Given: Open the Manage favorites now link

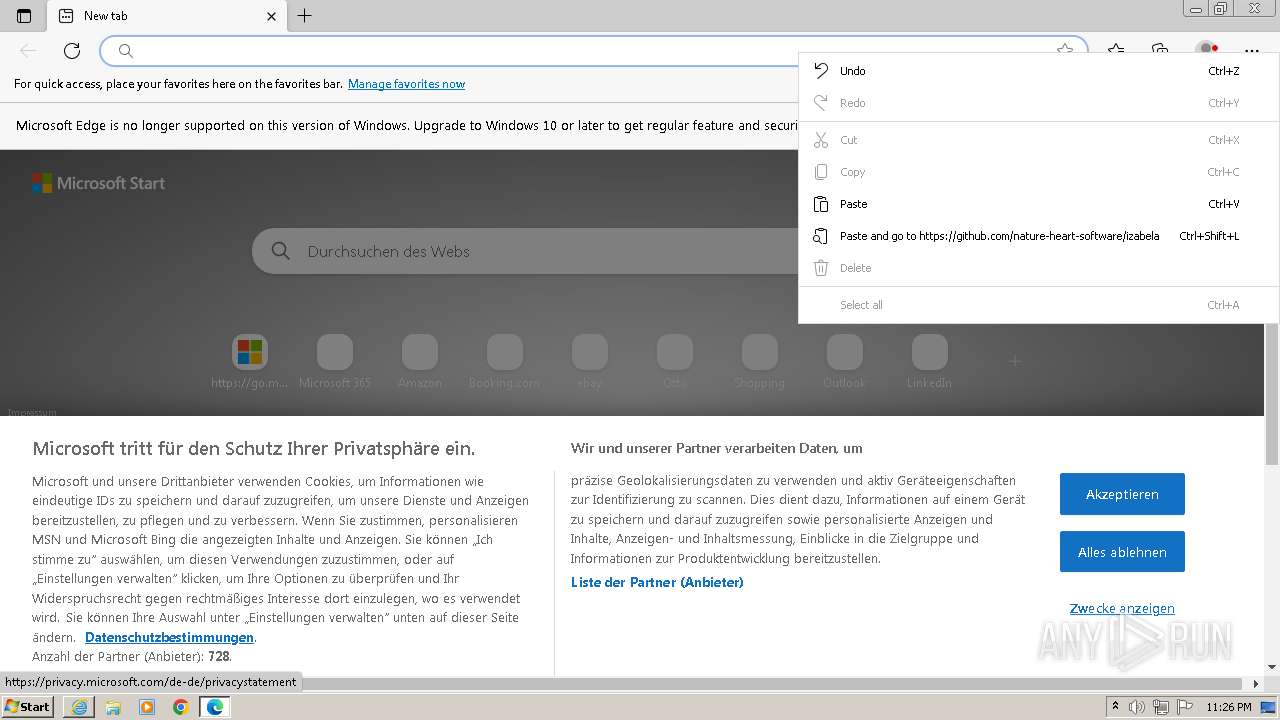Looking at the screenshot, I should [406, 84].
